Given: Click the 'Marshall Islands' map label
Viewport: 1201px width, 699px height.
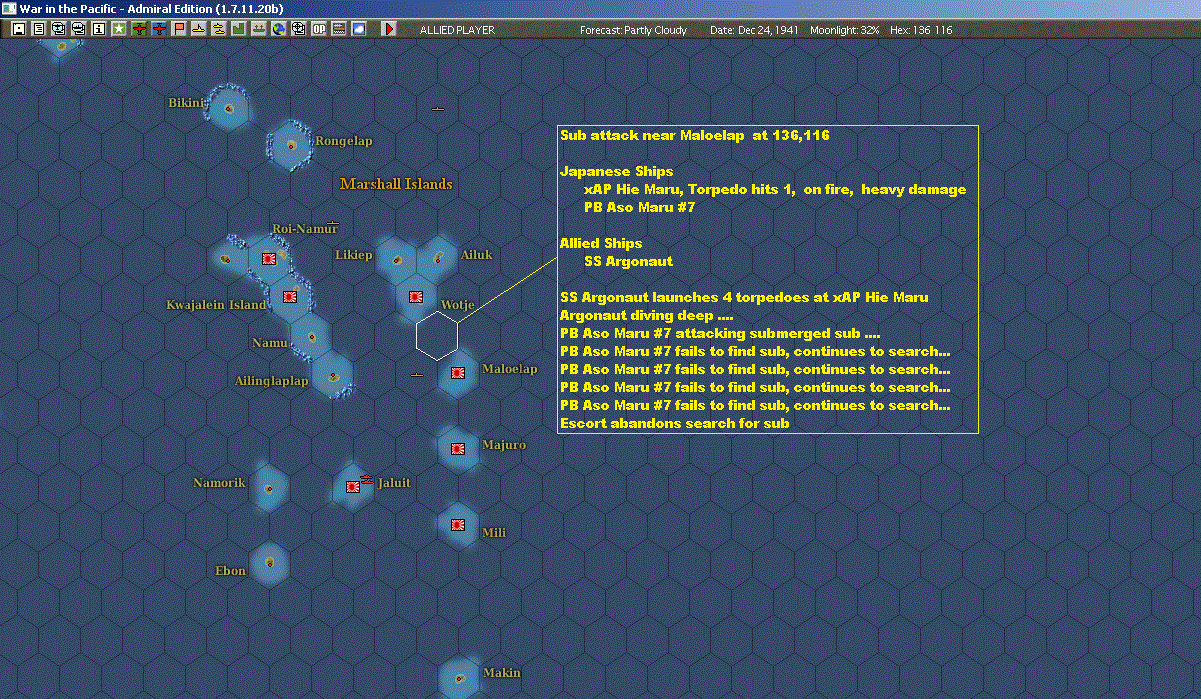Looking at the screenshot, I should (x=396, y=184).
